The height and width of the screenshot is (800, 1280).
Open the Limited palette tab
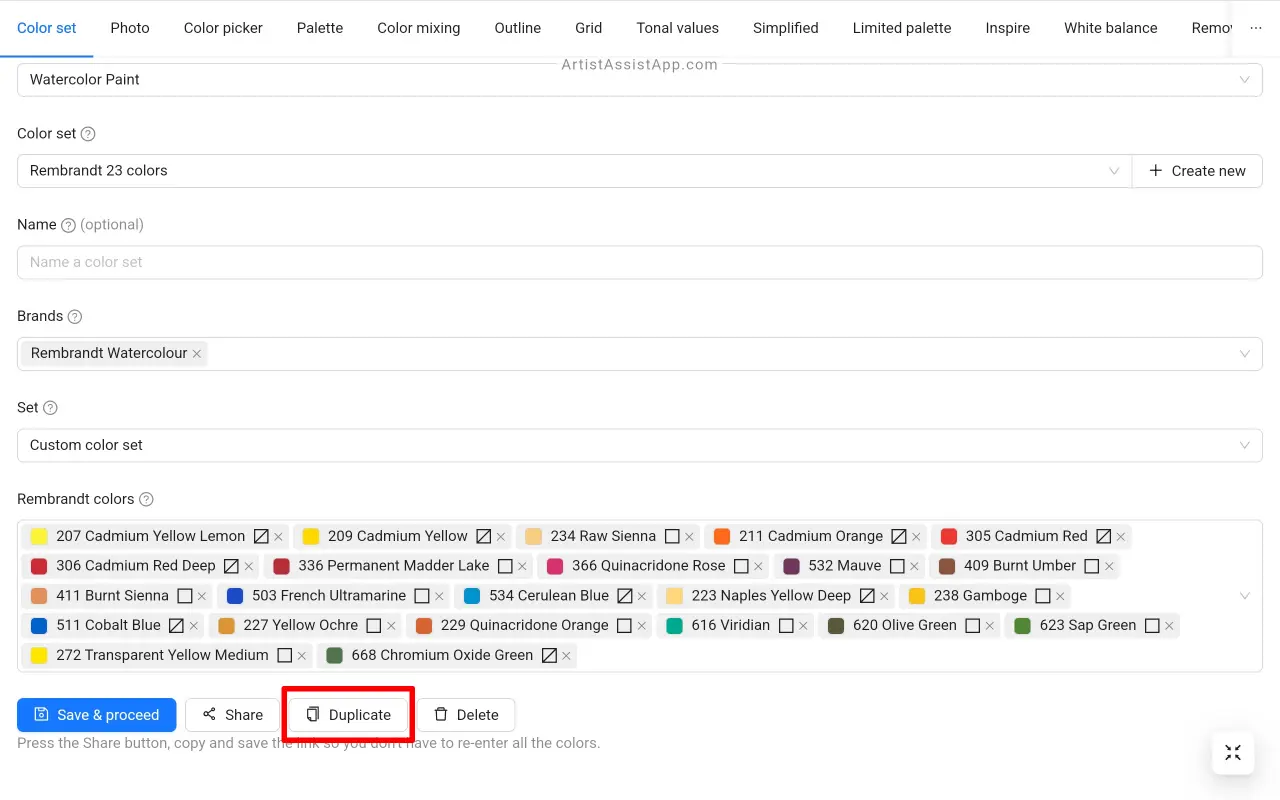click(902, 28)
